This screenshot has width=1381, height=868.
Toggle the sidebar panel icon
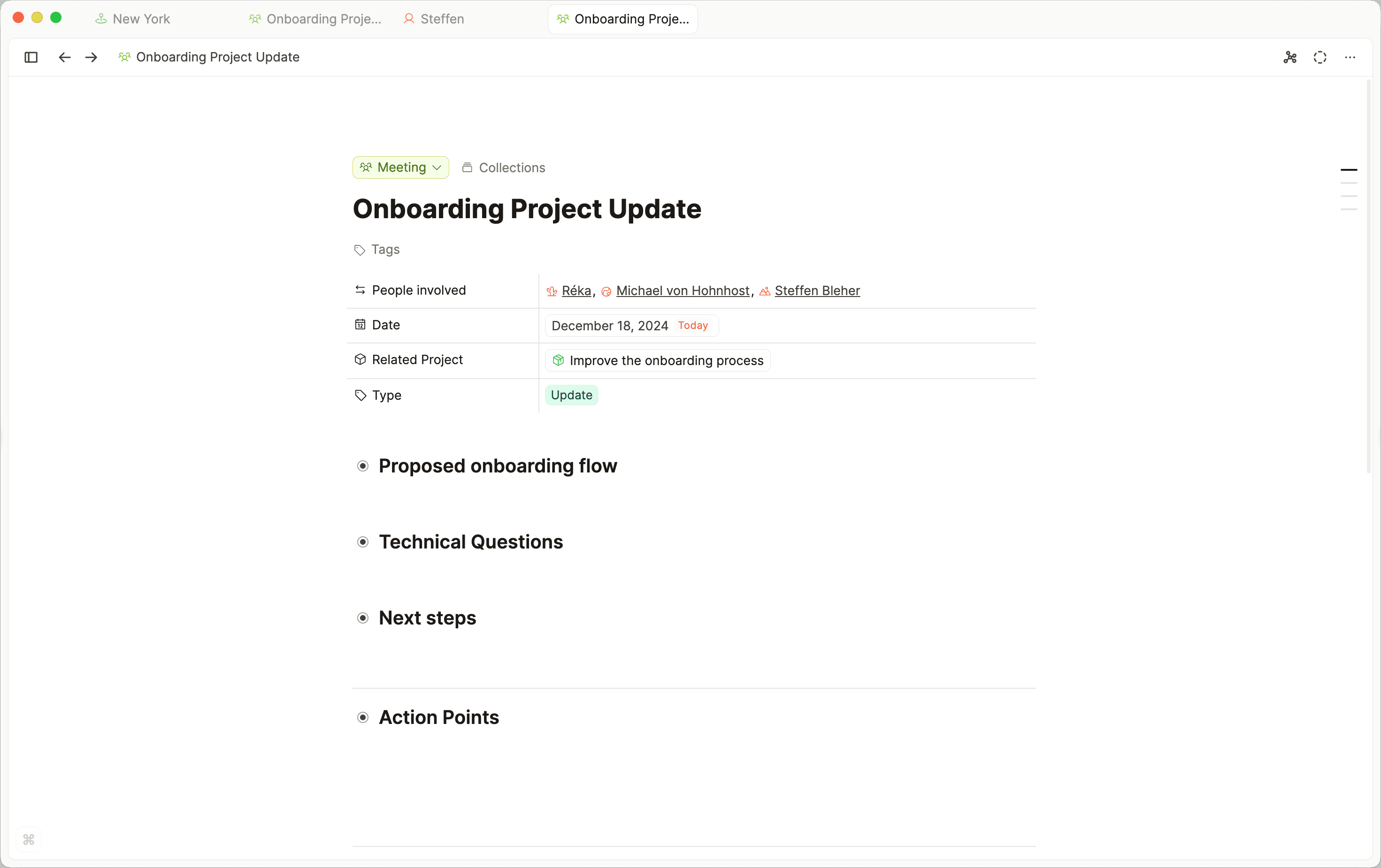tap(31, 57)
